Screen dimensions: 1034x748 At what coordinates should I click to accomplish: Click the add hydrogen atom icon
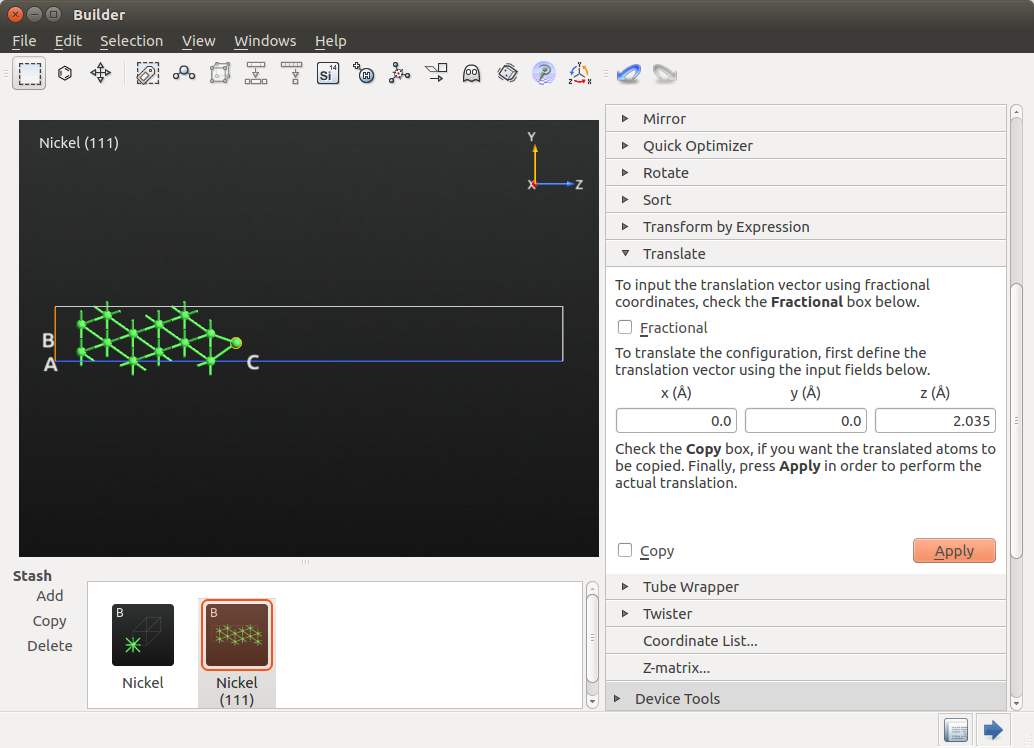(363, 73)
